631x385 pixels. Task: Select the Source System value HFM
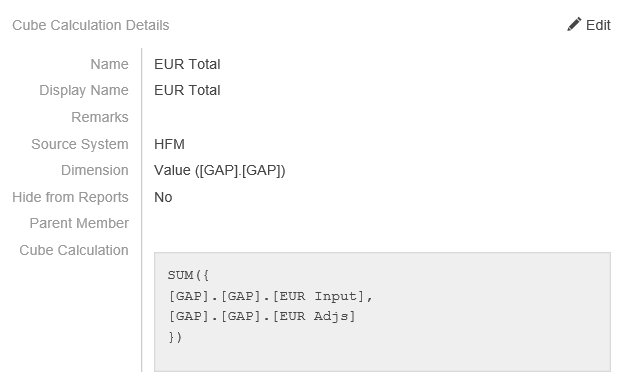click(x=169, y=144)
